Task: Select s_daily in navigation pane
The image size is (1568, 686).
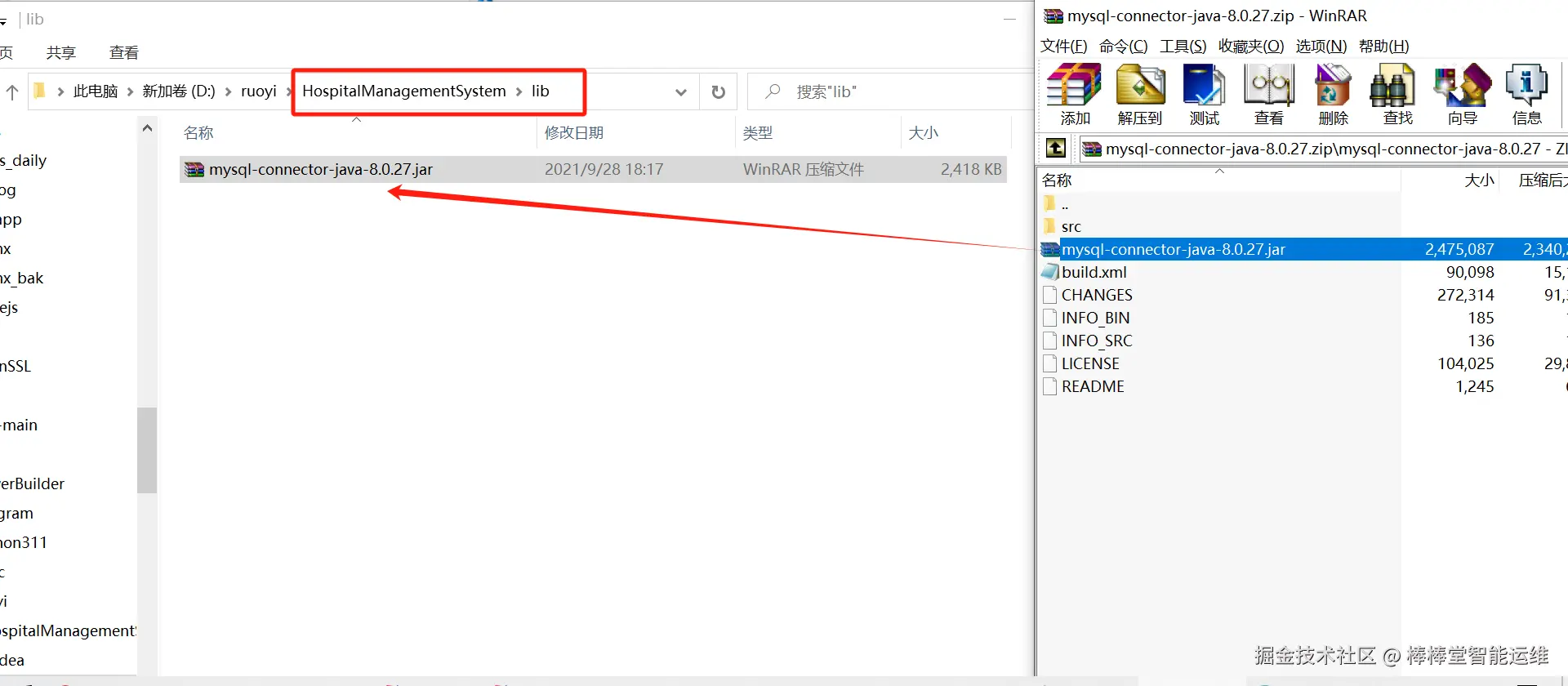Action: point(24,160)
